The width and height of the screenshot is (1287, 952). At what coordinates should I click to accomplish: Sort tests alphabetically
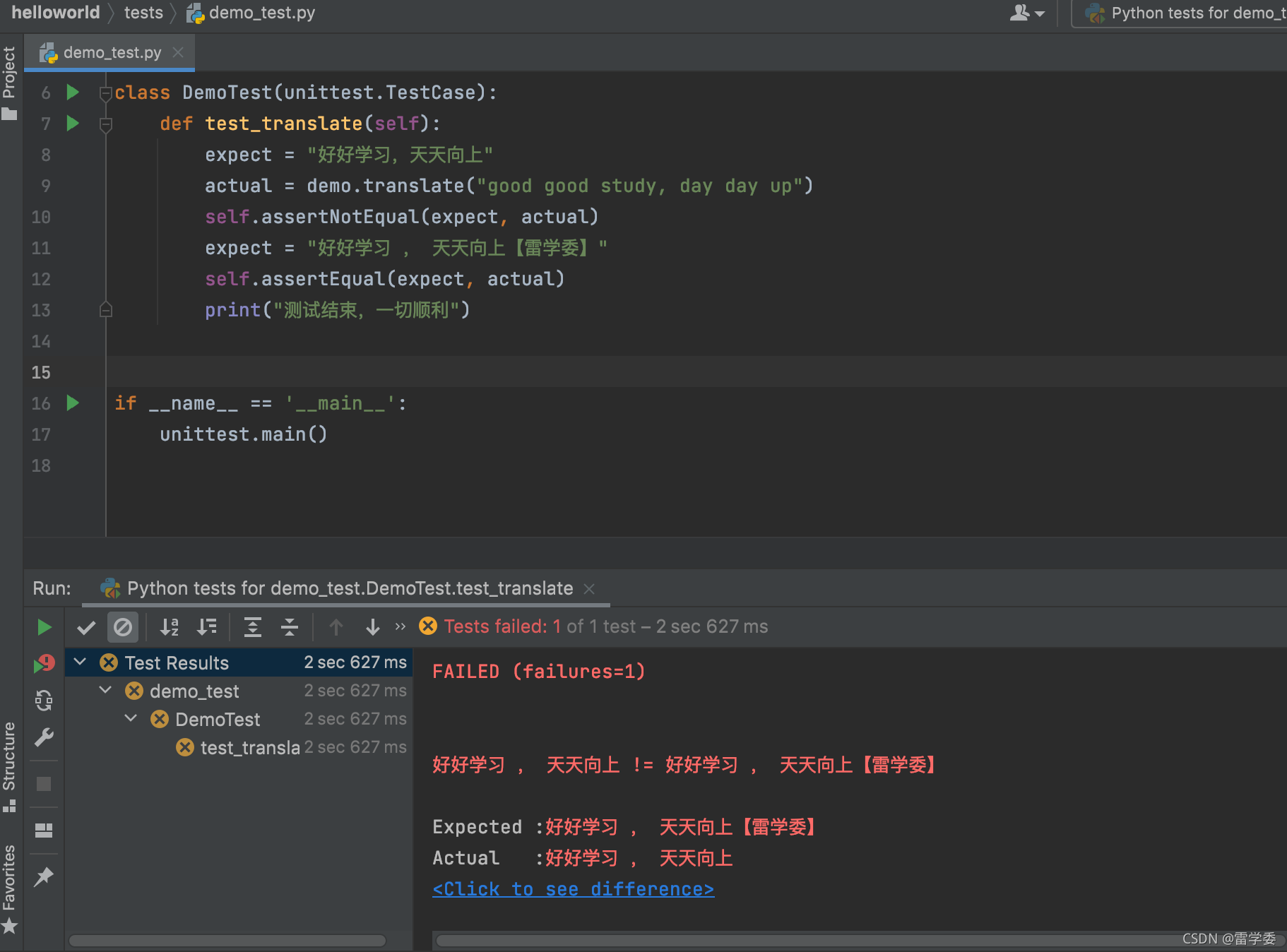(170, 627)
